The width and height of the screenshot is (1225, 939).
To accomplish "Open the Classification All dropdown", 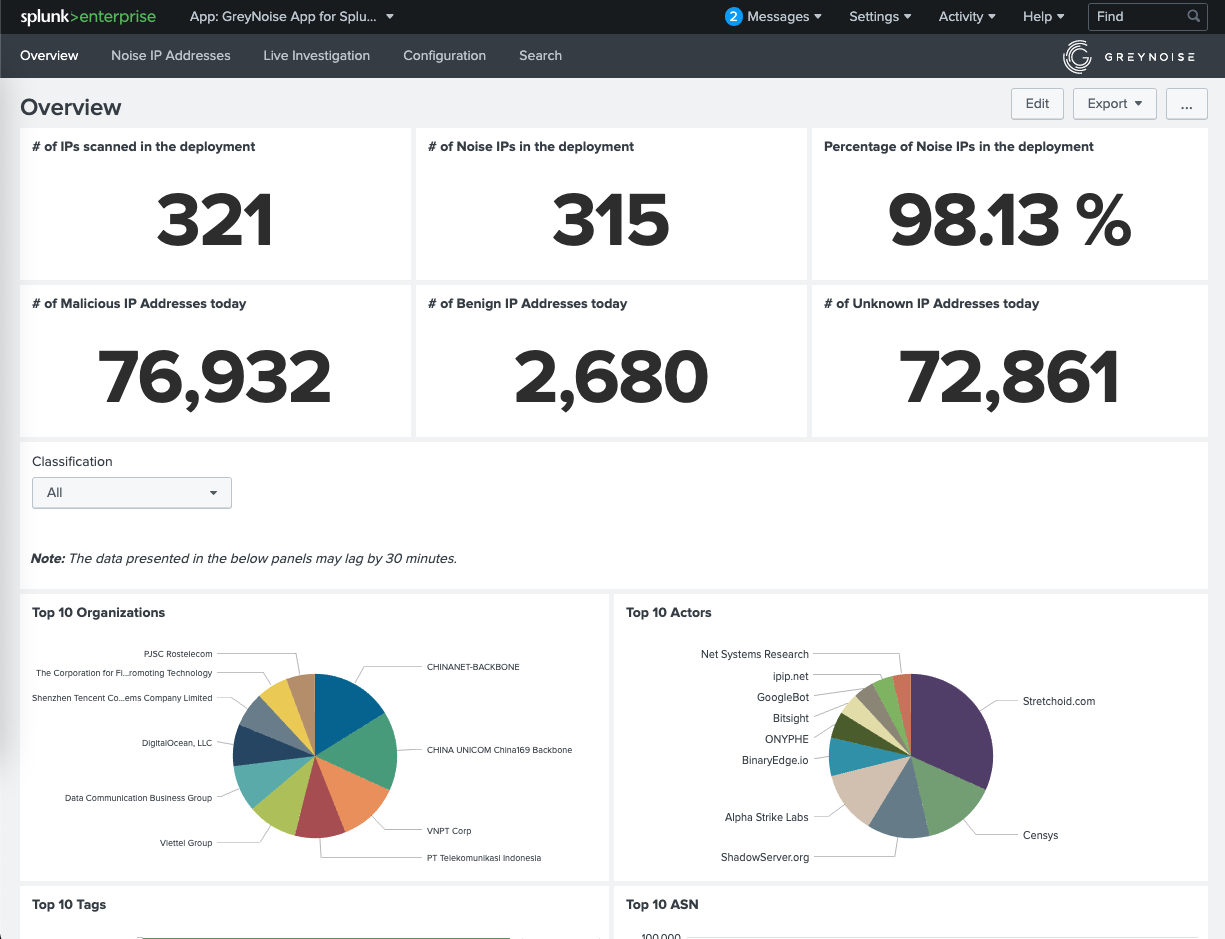I will [x=132, y=493].
